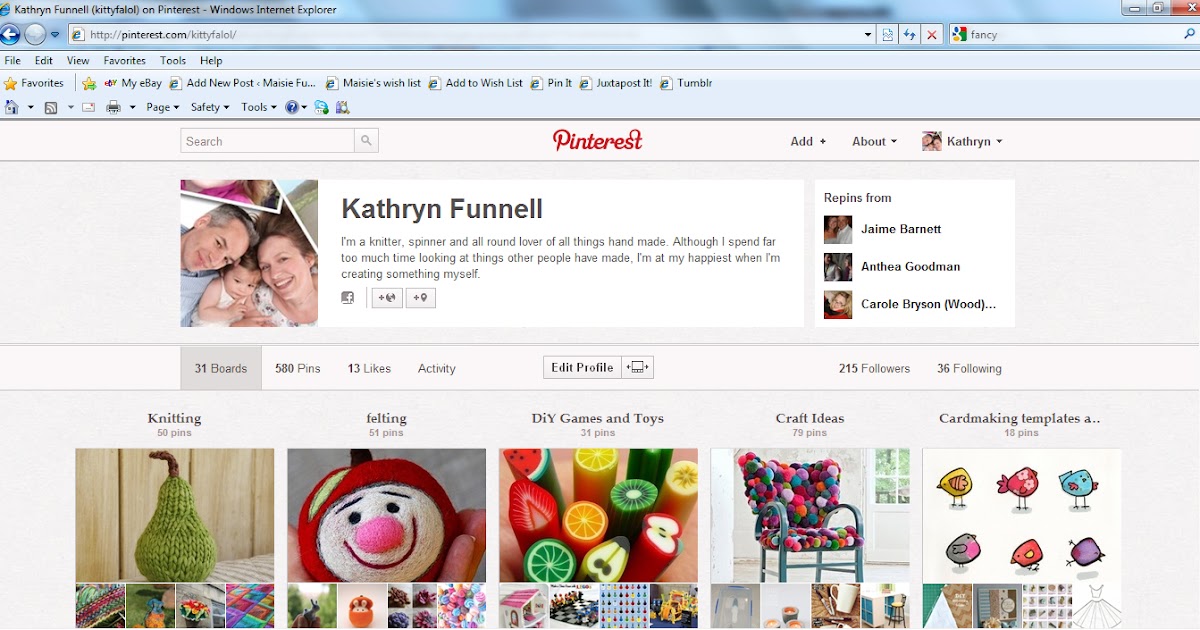View the 215 Followers list
This screenshot has height=630, width=1200.
tap(873, 367)
